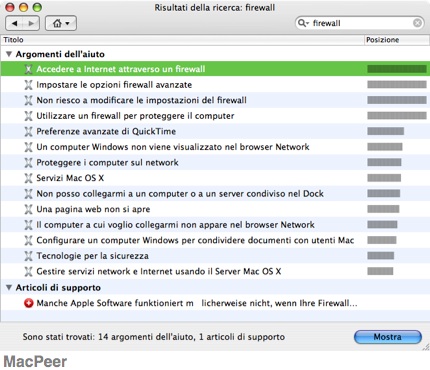Click icon beside Impostare le opzioni firewall avanzate
The image size is (430, 370).
click(28, 85)
